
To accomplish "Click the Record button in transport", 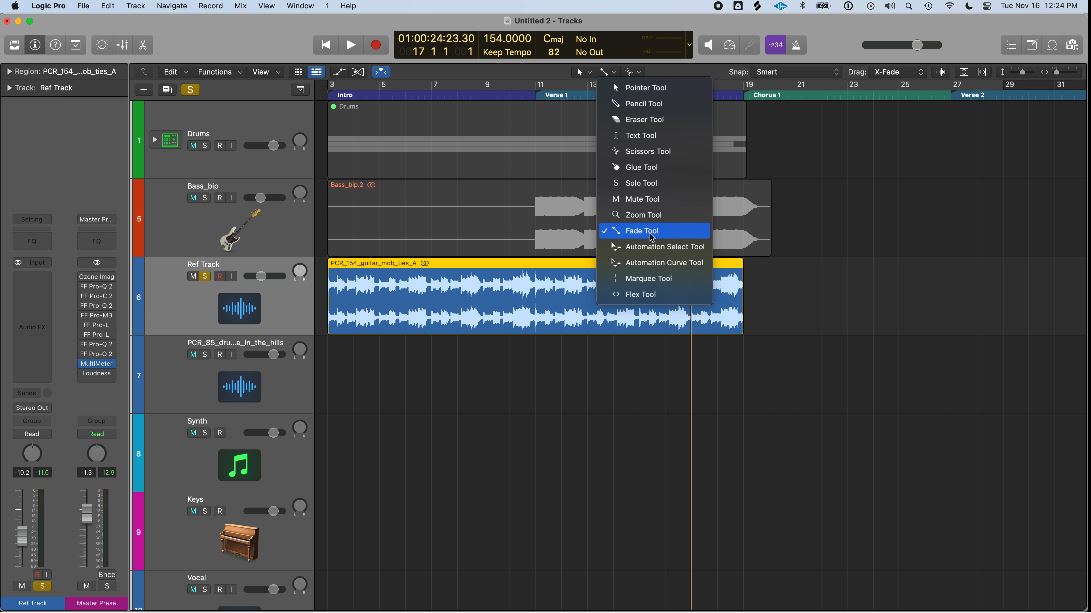I will click(376, 45).
